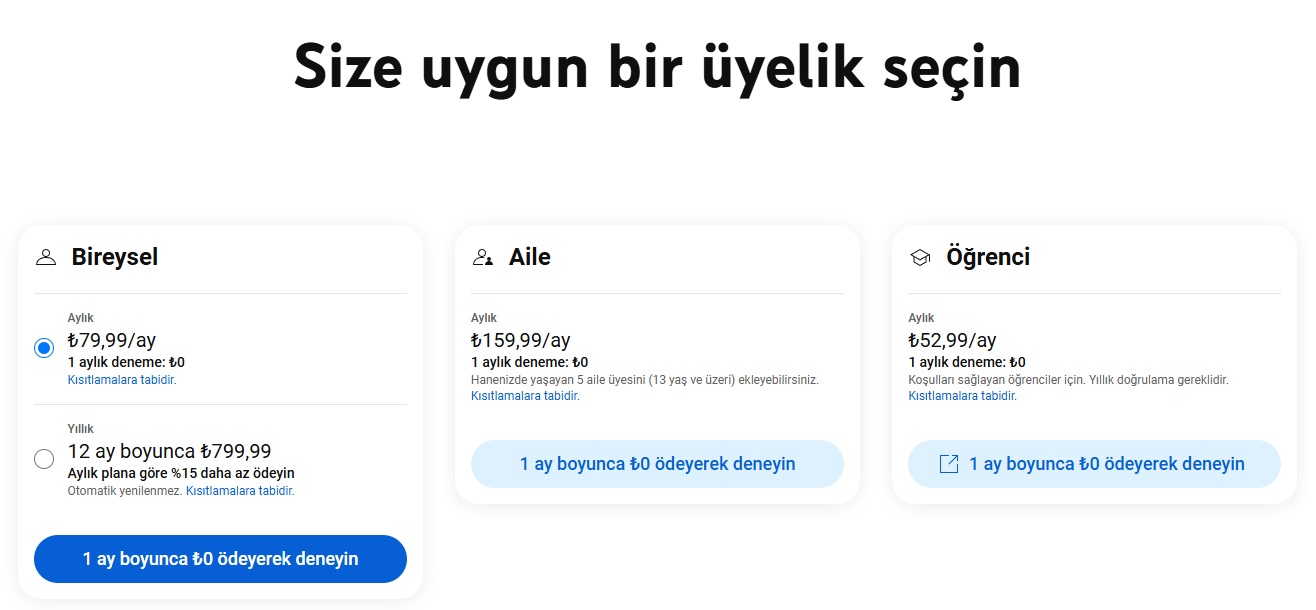Click the 12 ay boyunca ₺799,99 label
Screen dimensions: 1316x610
[170, 451]
